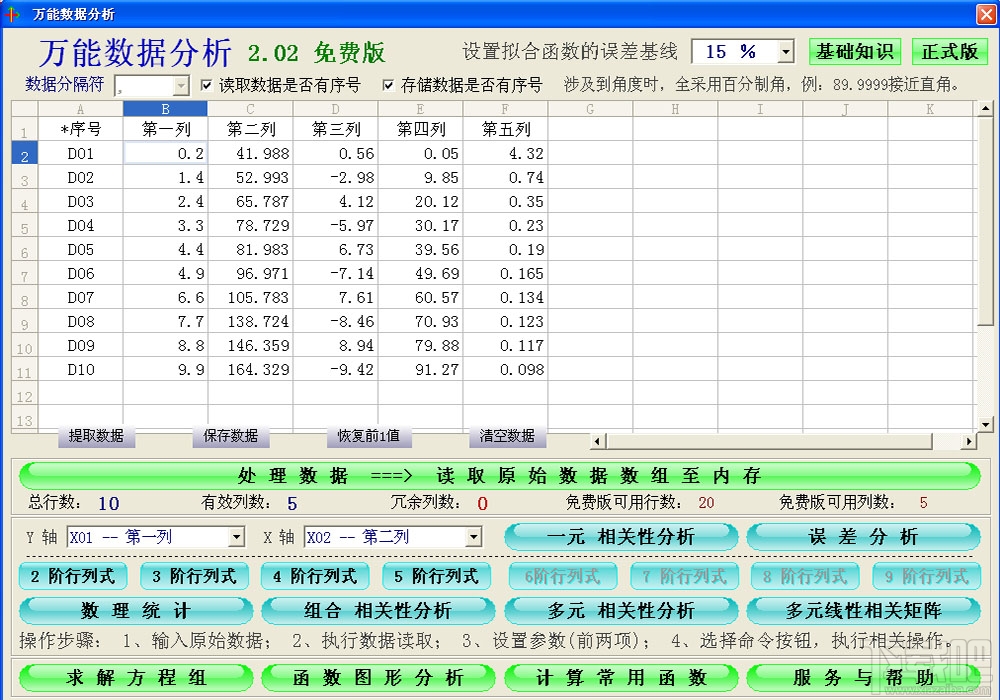Click disabled 6阶行列式 button
The width and height of the screenshot is (1000, 700).
(562, 576)
